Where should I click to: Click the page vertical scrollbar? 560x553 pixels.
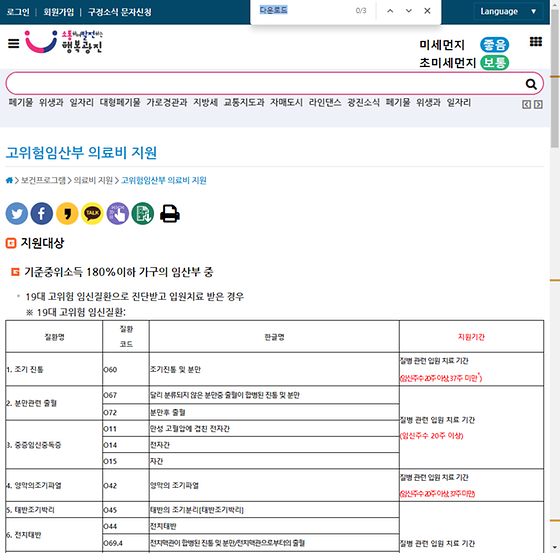pyautogui.click(x=555, y=79)
